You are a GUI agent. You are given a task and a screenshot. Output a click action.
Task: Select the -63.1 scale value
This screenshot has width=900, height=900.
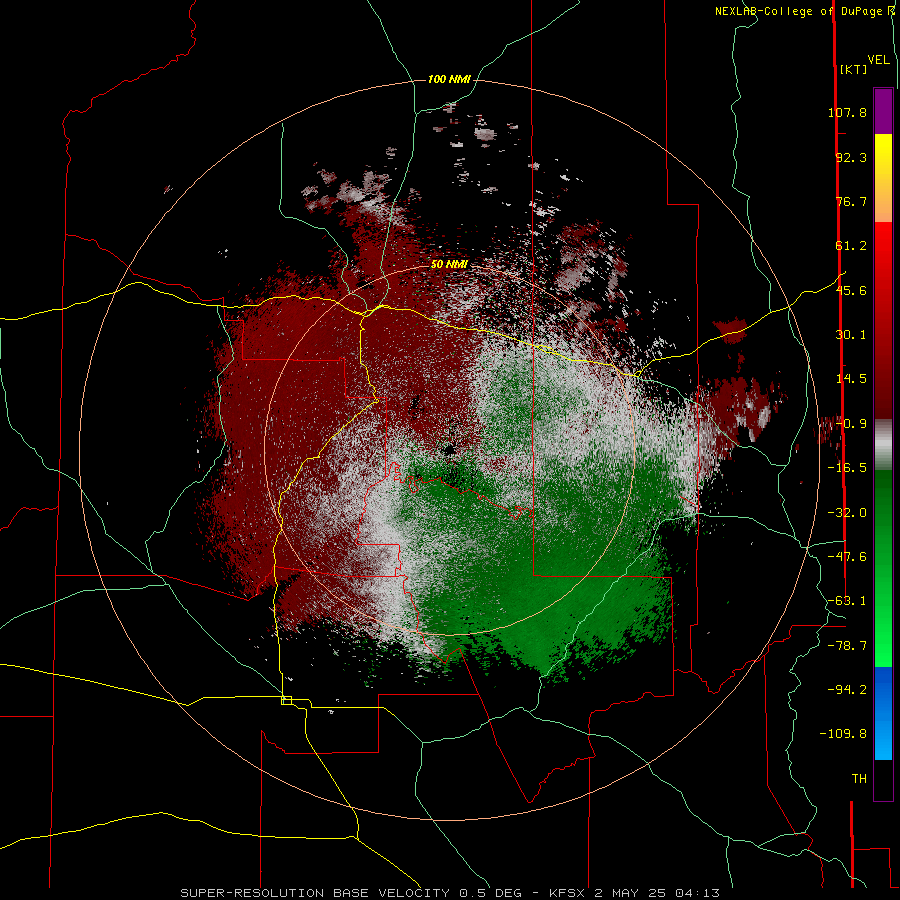847,601
